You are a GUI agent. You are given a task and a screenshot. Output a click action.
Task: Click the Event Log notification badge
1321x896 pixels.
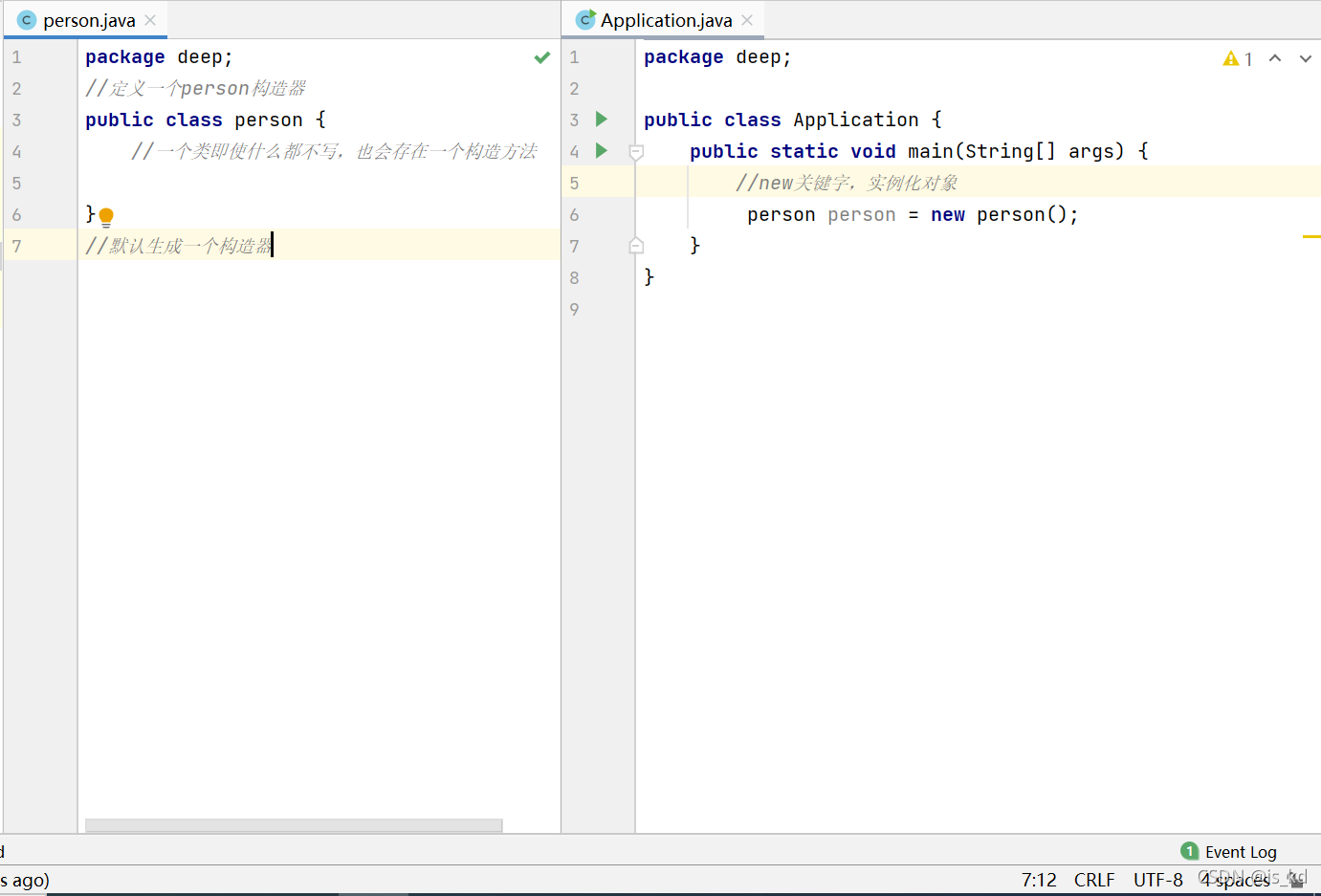(x=1190, y=851)
